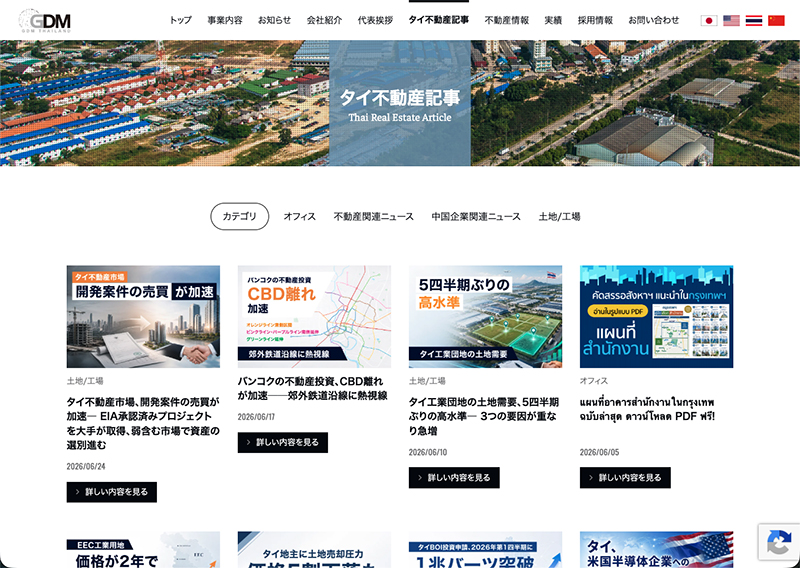The width and height of the screenshot is (800, 568).
Task: Click the title バンコクの不動産投資、CBD離れが加速
Action: tap(312, 388)
